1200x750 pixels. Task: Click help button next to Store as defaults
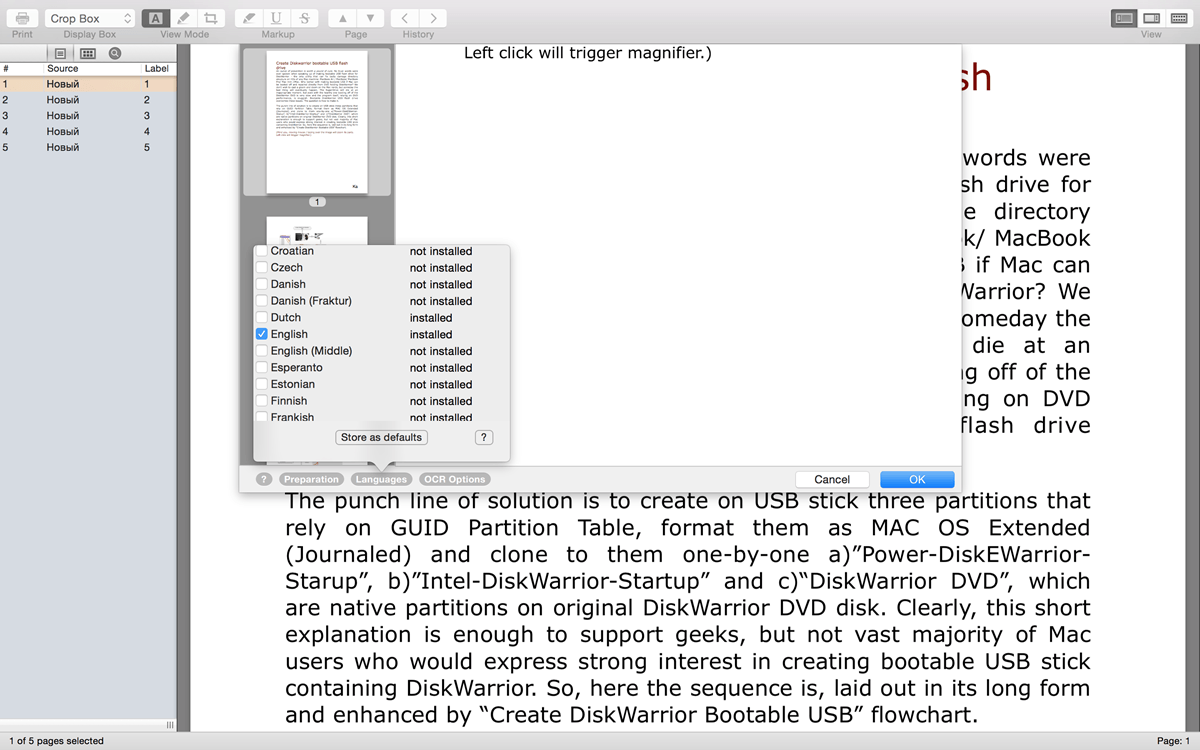click(x=483, y=437)
